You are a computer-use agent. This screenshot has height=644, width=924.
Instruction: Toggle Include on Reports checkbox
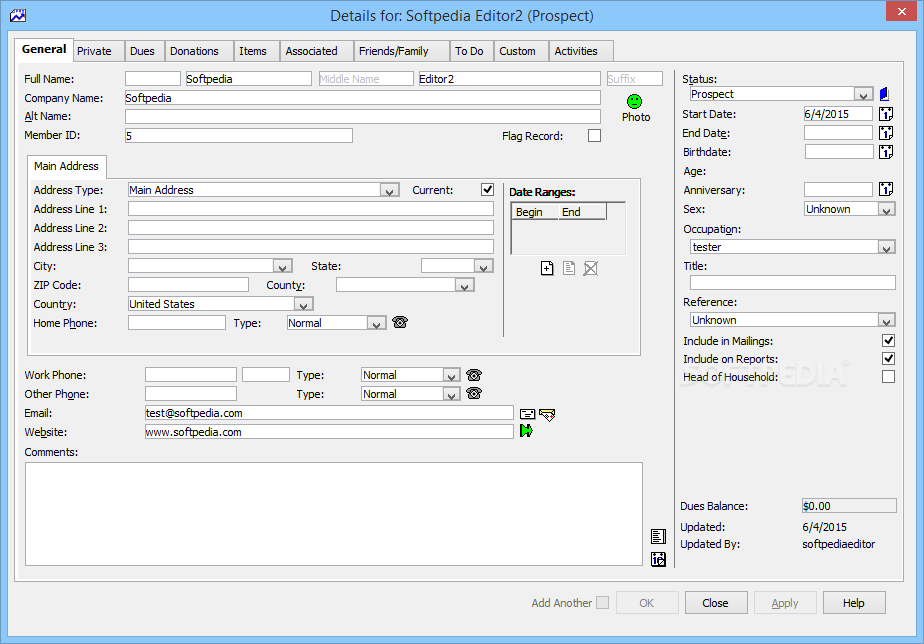click(x=888, y=358)
